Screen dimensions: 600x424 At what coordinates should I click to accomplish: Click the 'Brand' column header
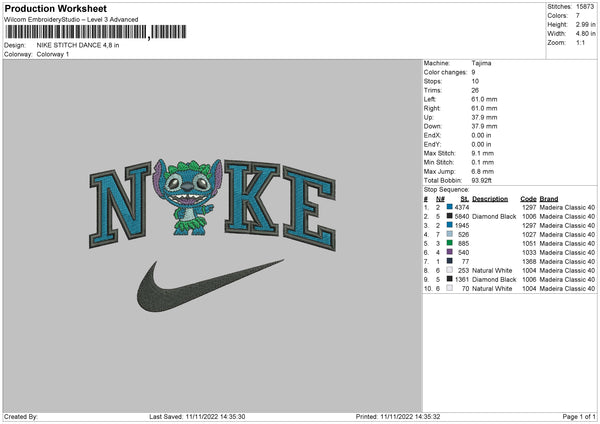pyautogui.click(x=549, y=199)
